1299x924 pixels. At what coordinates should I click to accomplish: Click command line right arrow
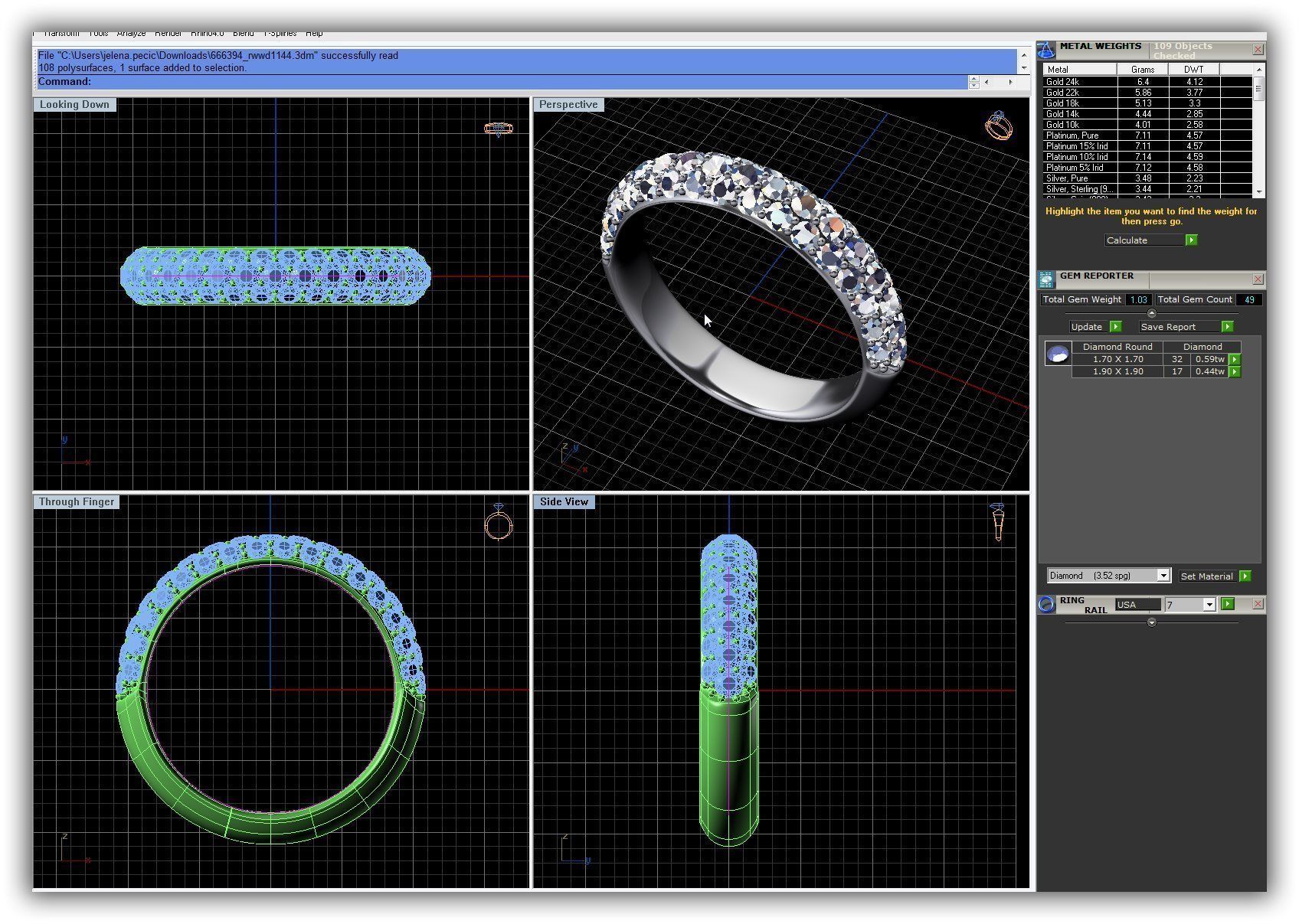click(x=1010, y=82)
